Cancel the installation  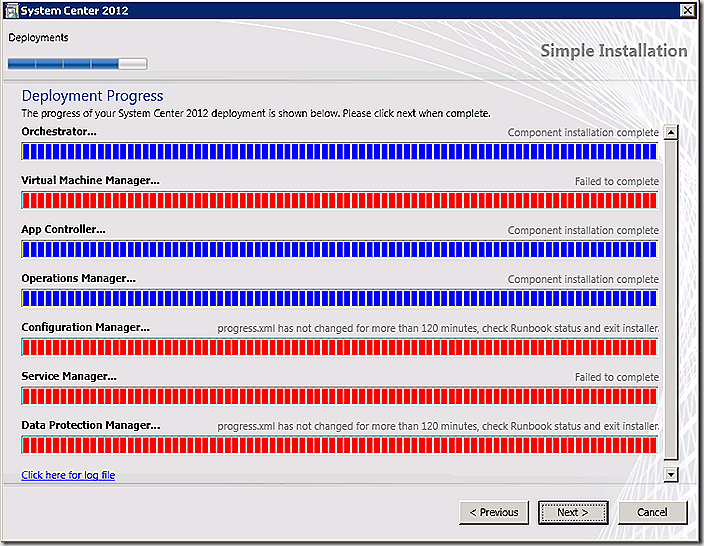tap(652, 512)
